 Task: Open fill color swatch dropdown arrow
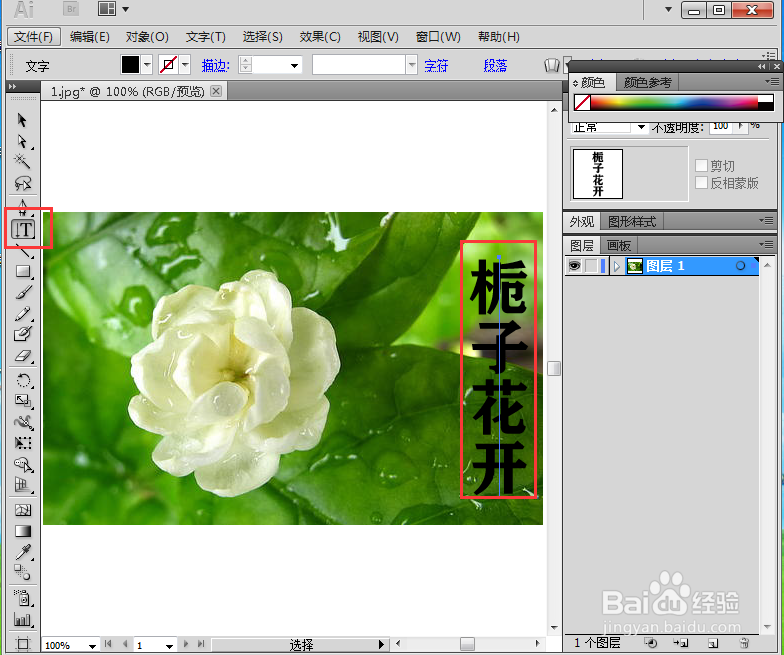point(146,64)
